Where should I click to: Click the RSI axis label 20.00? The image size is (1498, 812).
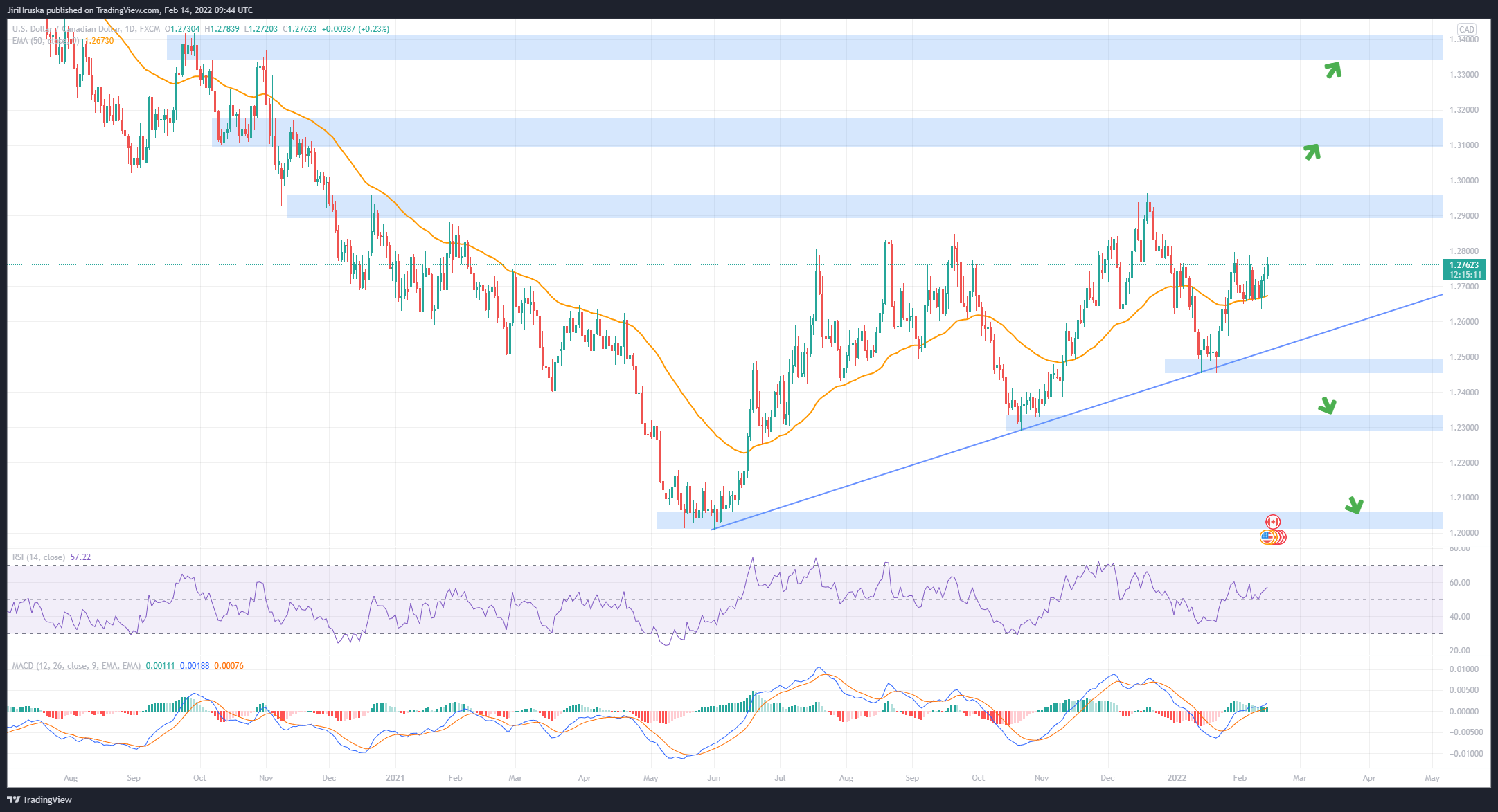tap(1460, 651)
